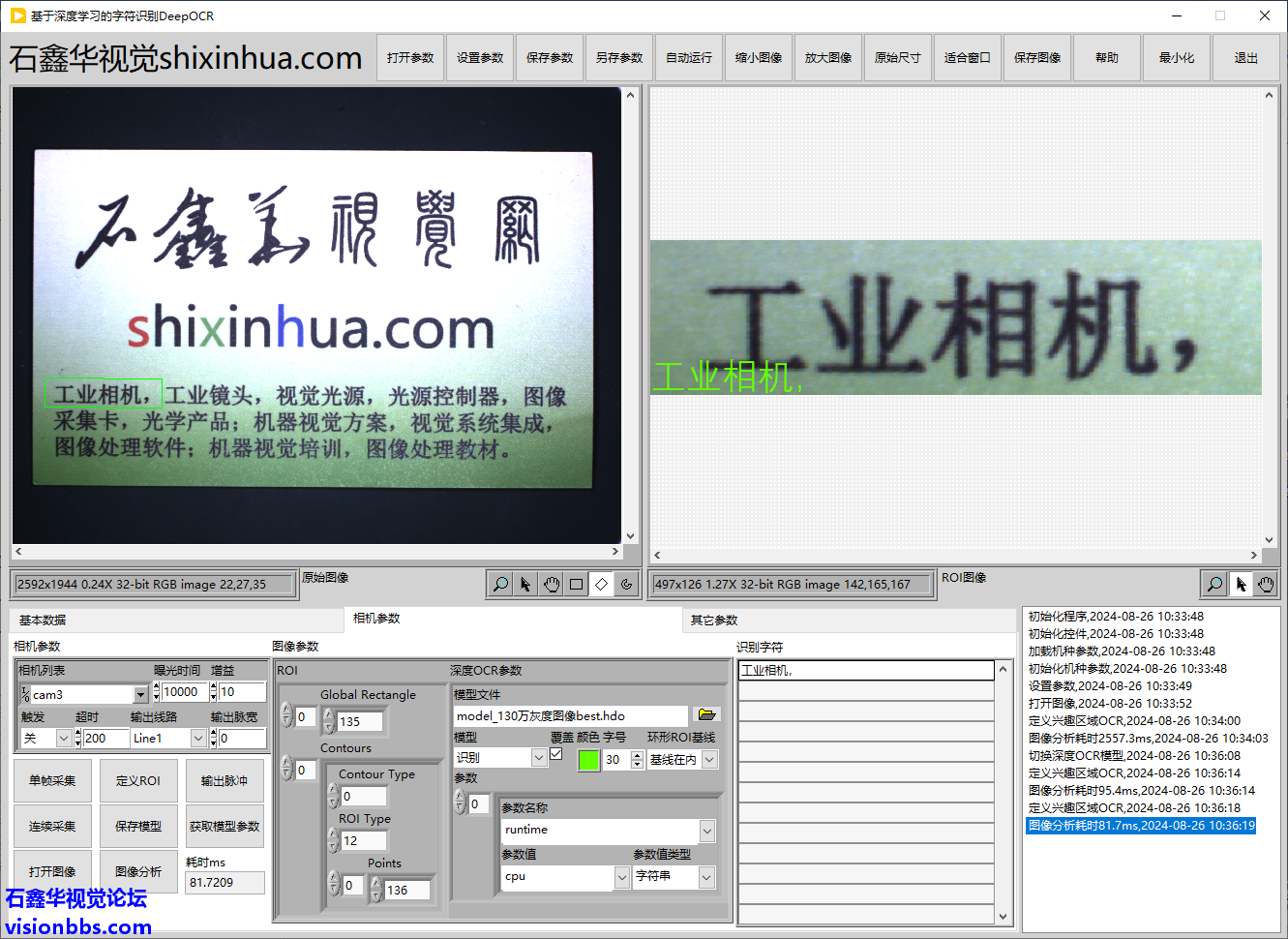Click the 帮助 toolbar button

pos(1107,58)
